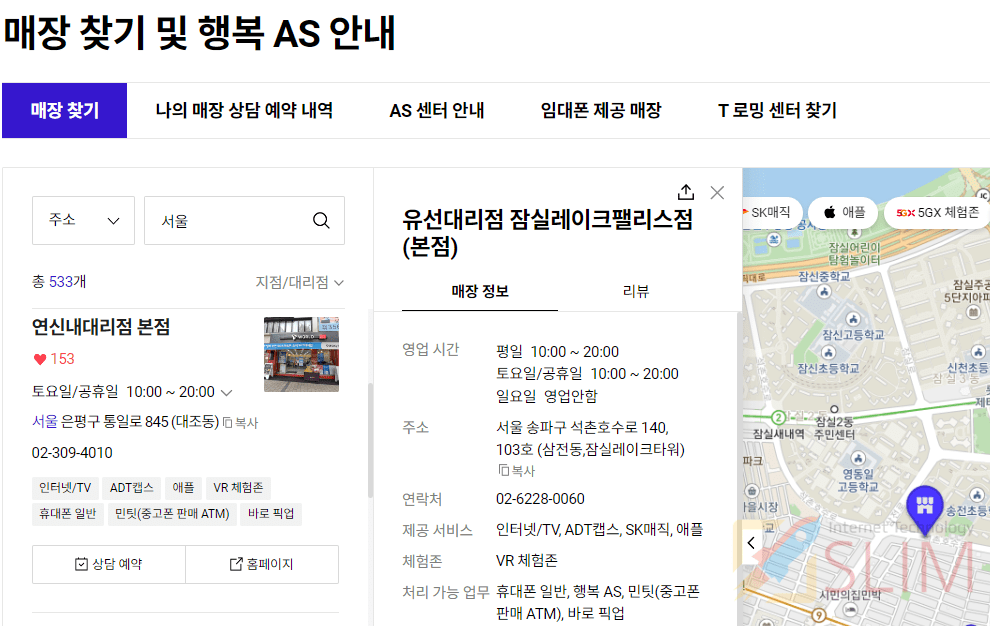This screenshot has width=990, height=626.
Task: Switch to 매장 찾기 tab
Action: tap(64, 111)
